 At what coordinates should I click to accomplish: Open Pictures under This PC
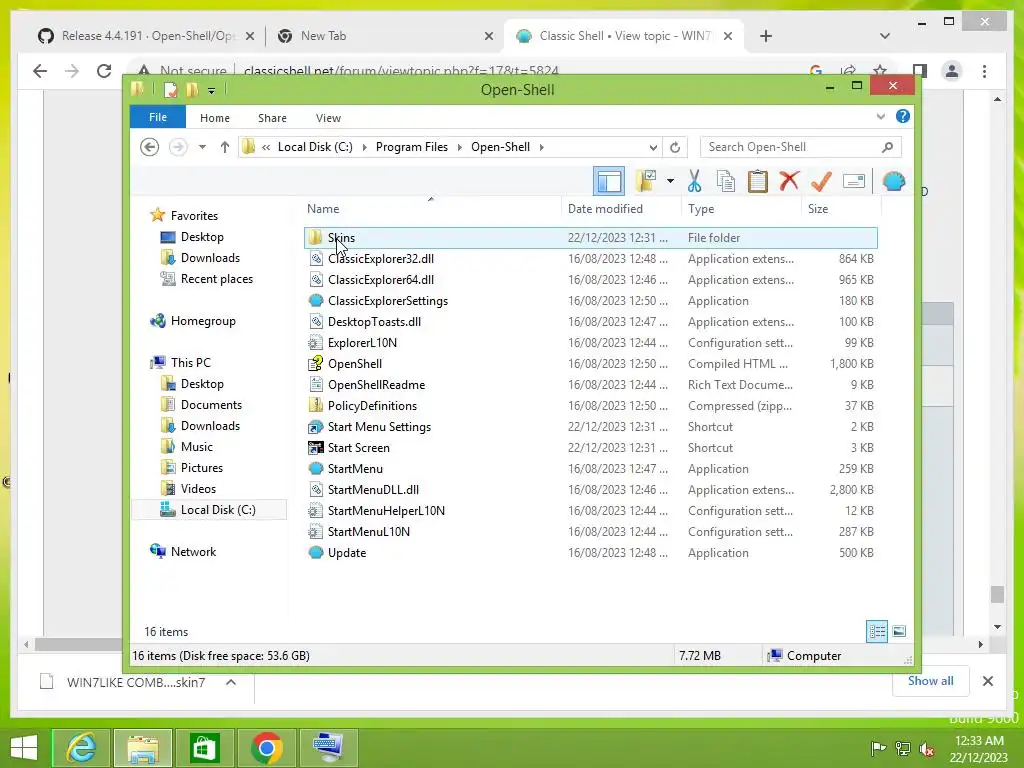pyautogui.click(x=201, y=468)
